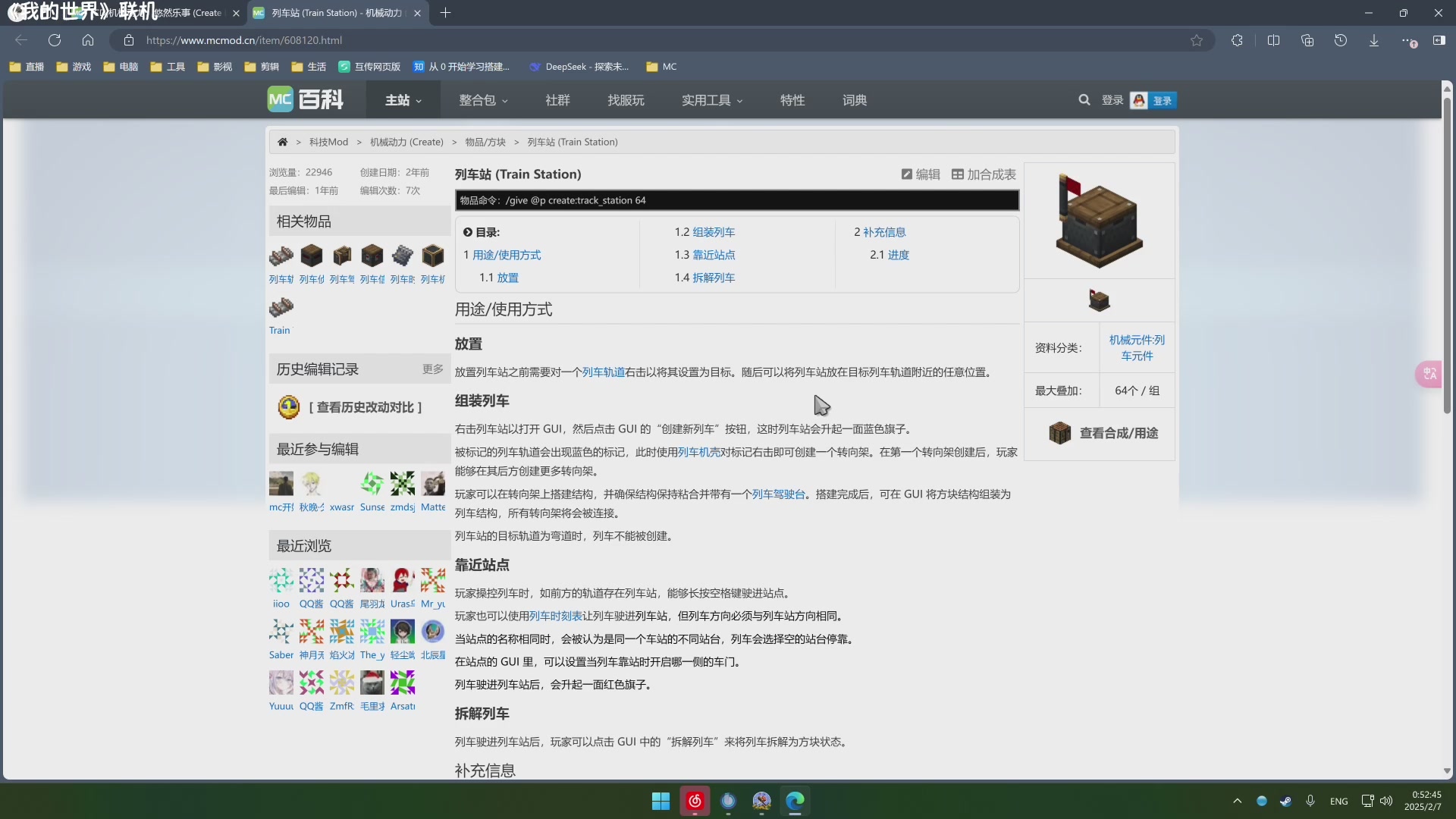Screen dimensions: 1456x819
Task: Click the first related item icon 列车轨道
Action: point(281,256)
